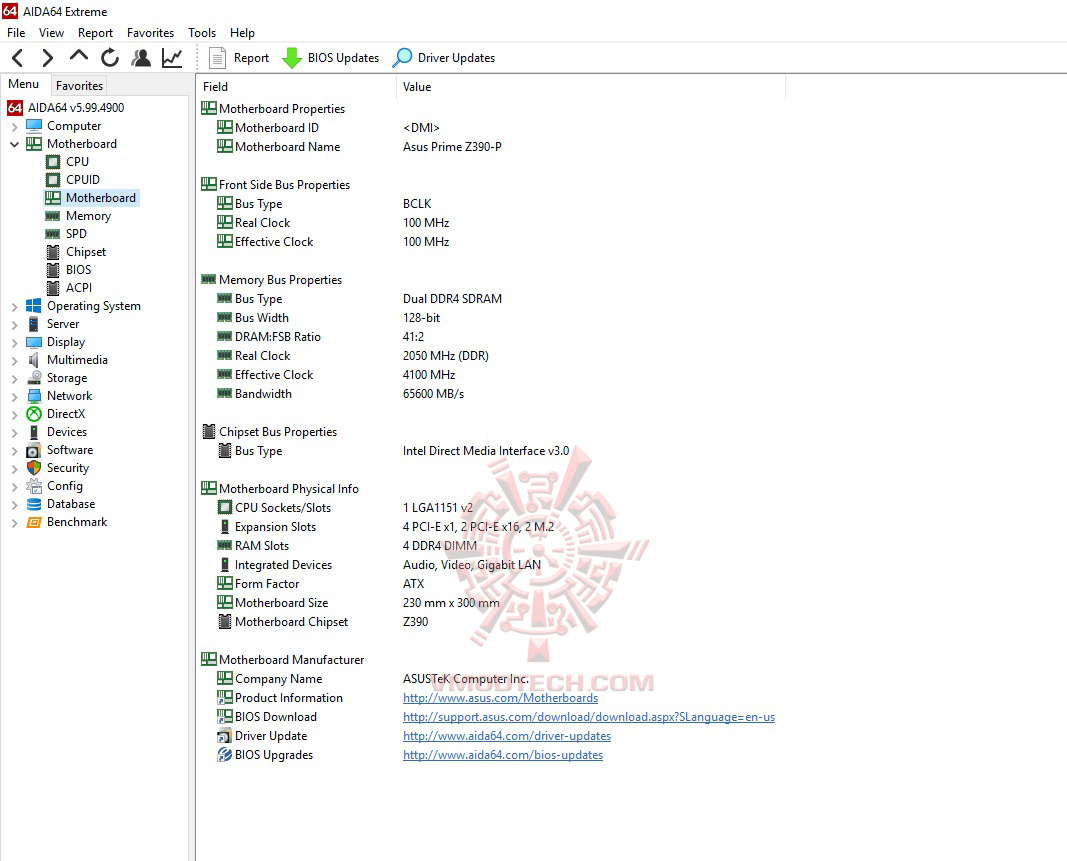1067x861 pixels.
Task: Select the Chipset tree item
Action: (86, 252)
